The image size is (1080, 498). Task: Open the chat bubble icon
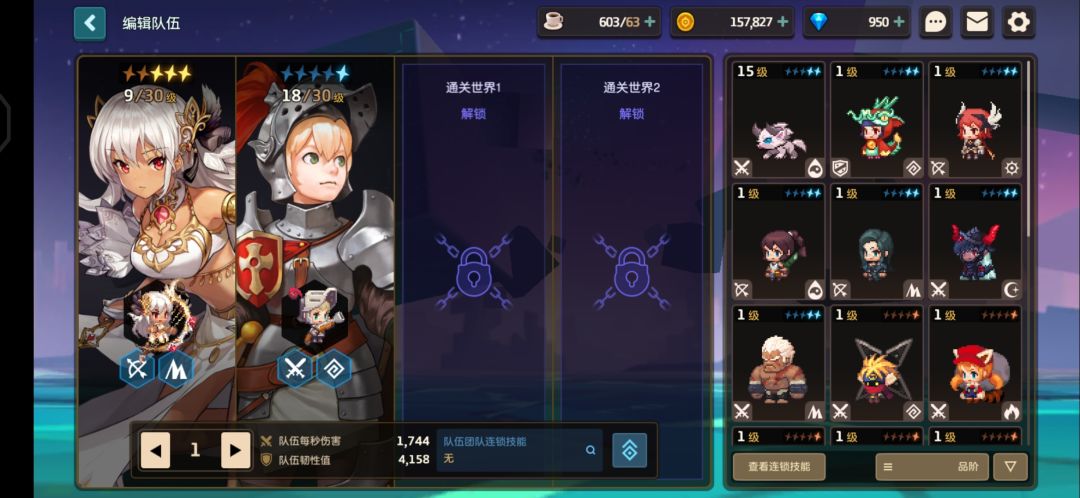[935, 23]
